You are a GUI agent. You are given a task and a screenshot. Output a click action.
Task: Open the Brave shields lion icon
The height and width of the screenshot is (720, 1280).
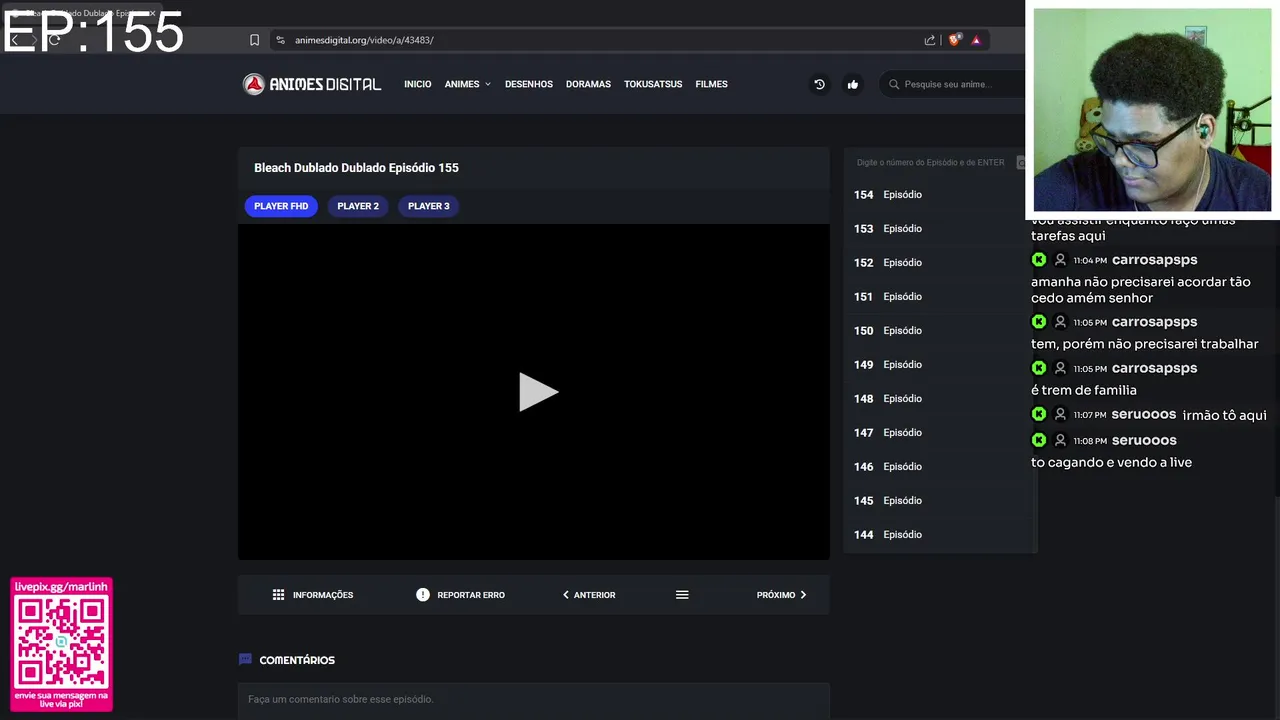tap(954, 40)
